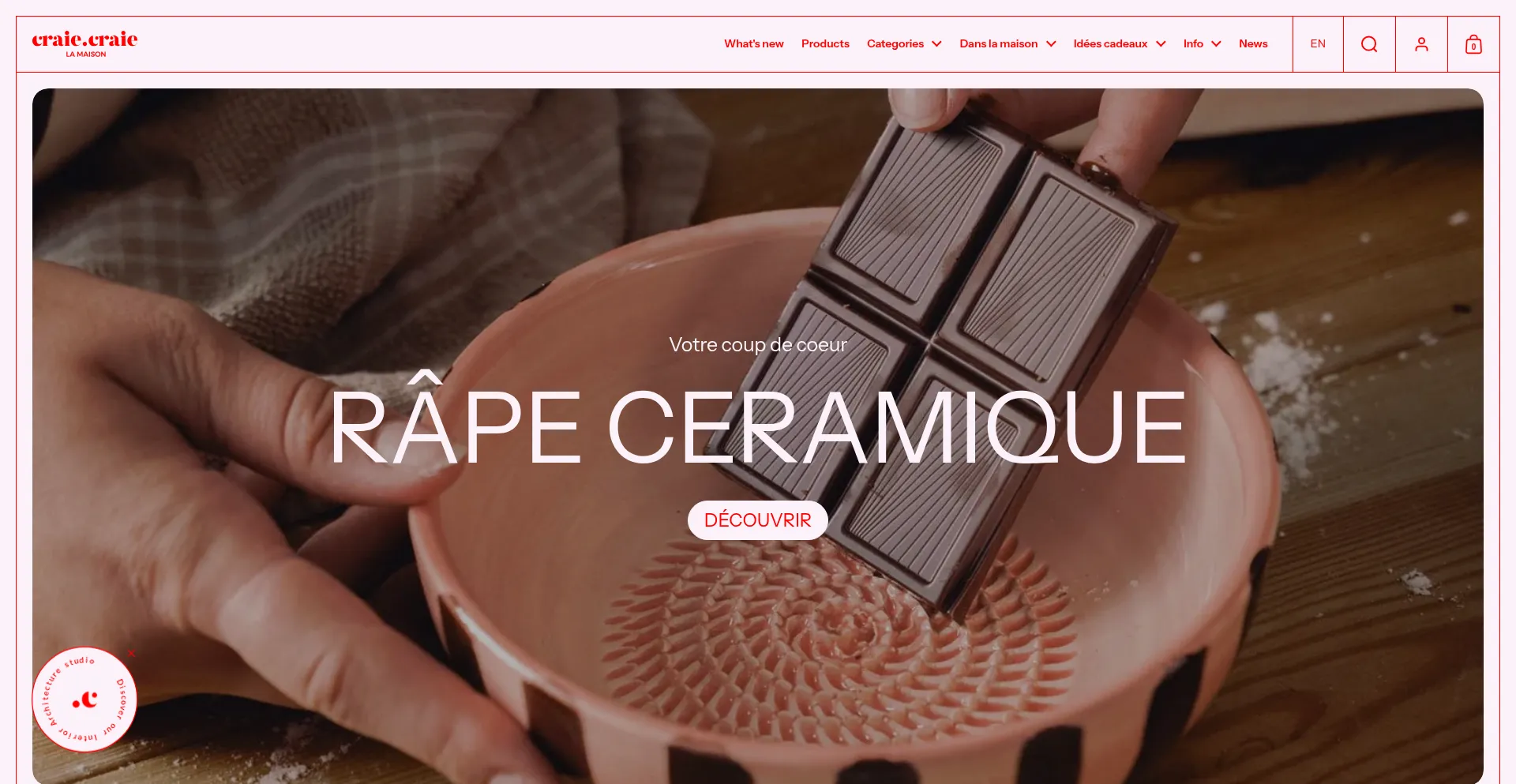Open the search magnifier icon
The image size is (1516, 784).
1369,44
